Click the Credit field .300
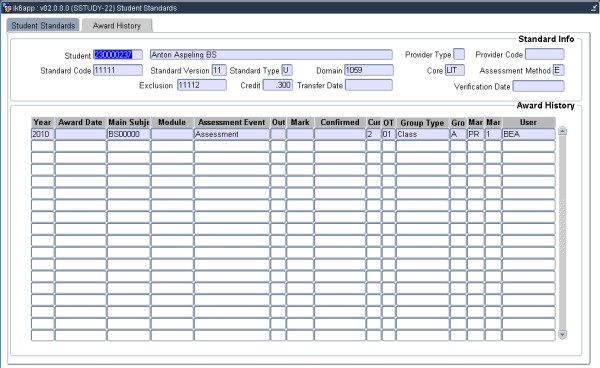Viewport: 600px width, 368px height. [278, 85]
